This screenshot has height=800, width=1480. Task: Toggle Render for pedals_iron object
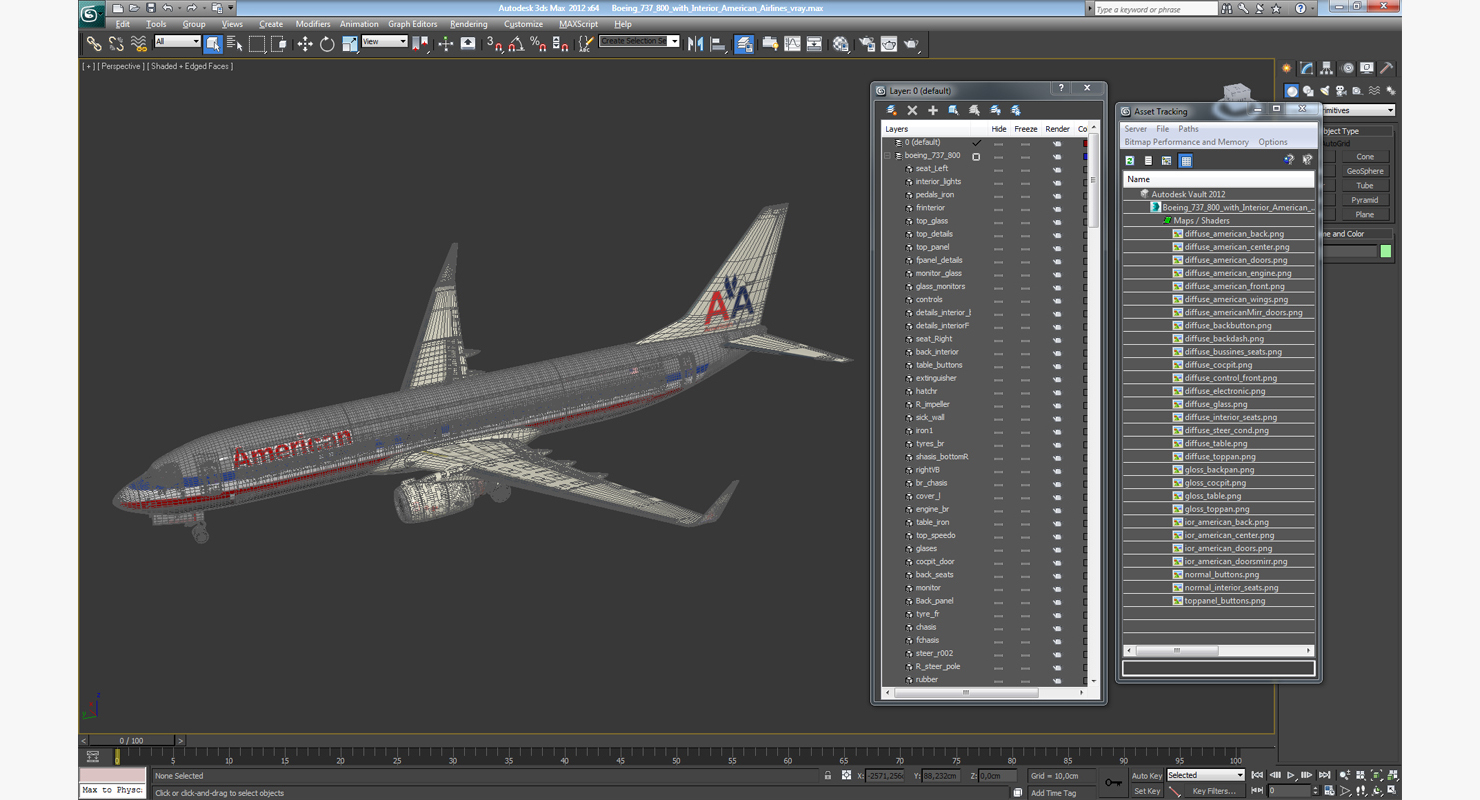click(1056, 195)
